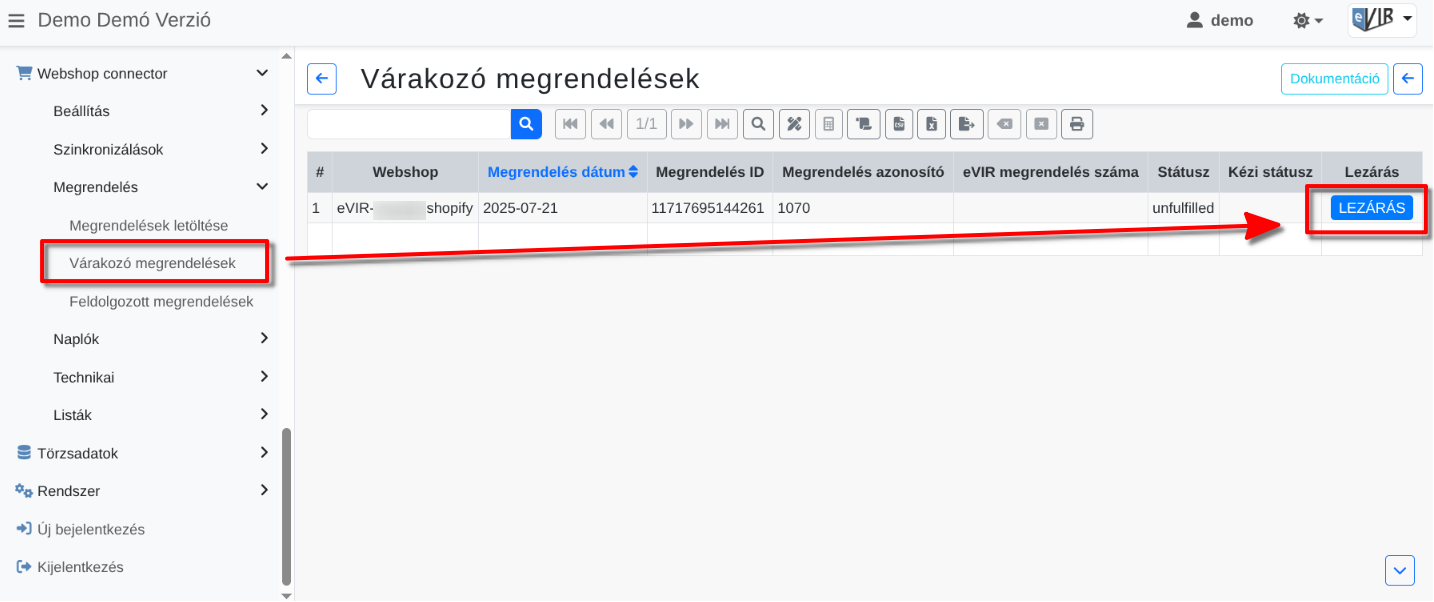Click the blue search button

pos(526,124)
